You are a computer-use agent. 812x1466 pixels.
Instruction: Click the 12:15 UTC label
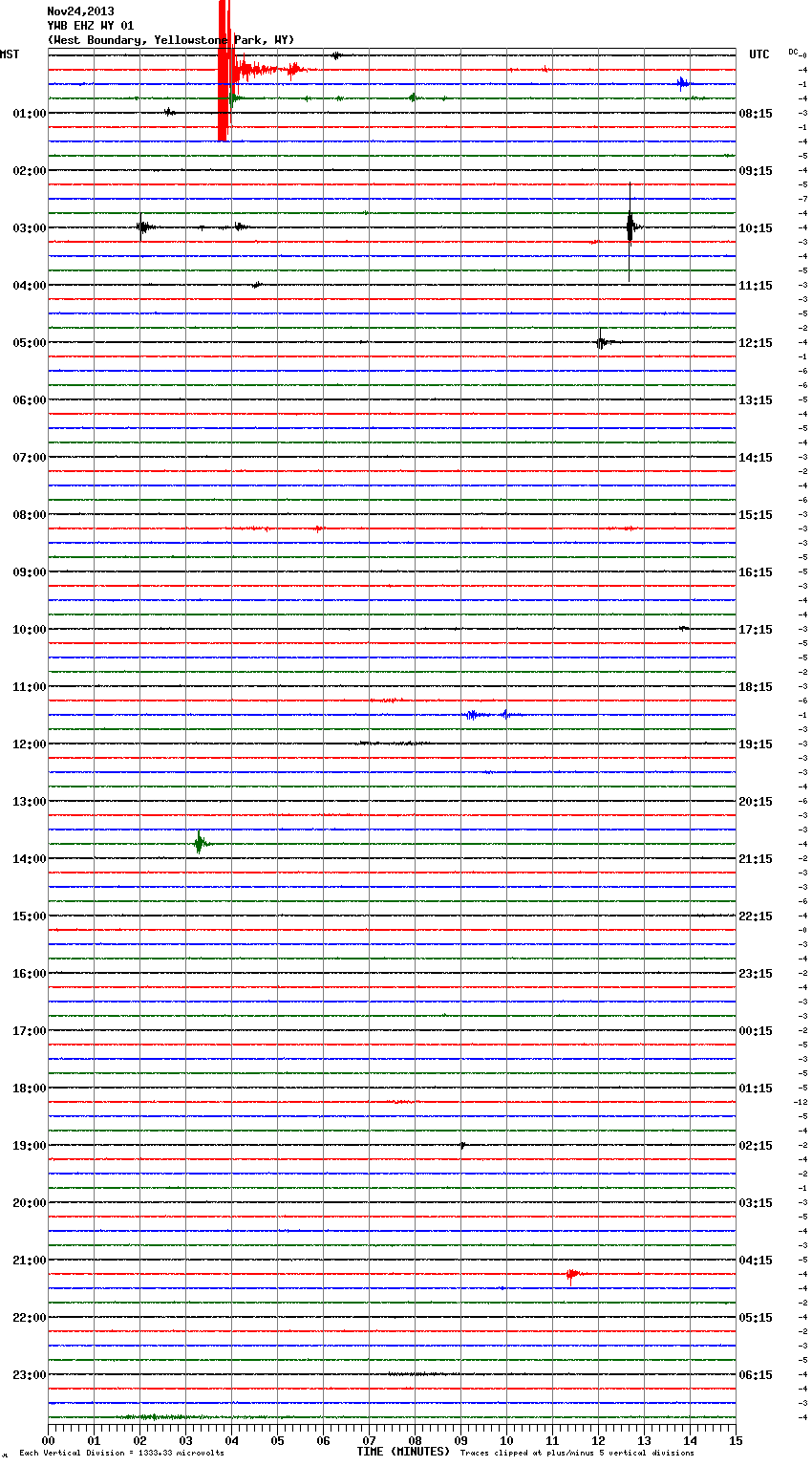[756, 342]
